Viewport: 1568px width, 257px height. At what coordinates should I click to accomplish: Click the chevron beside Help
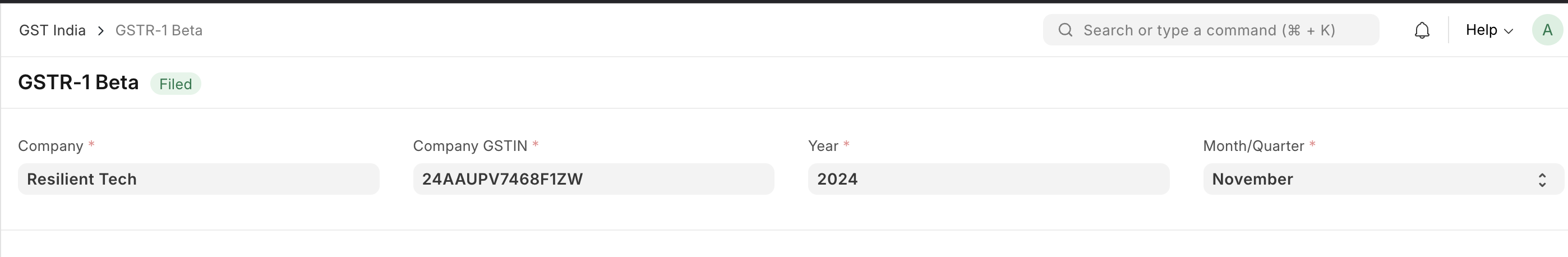1509,31
